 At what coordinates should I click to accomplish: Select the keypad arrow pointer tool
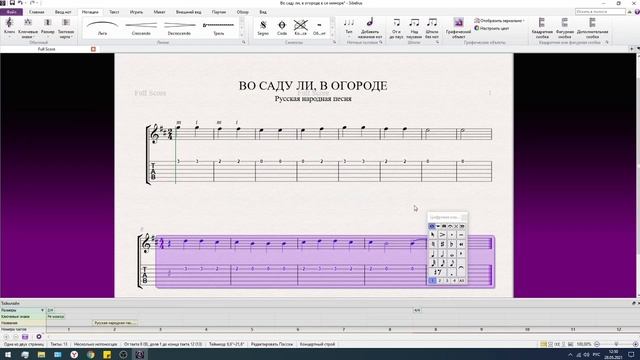(x=433, y=235)
